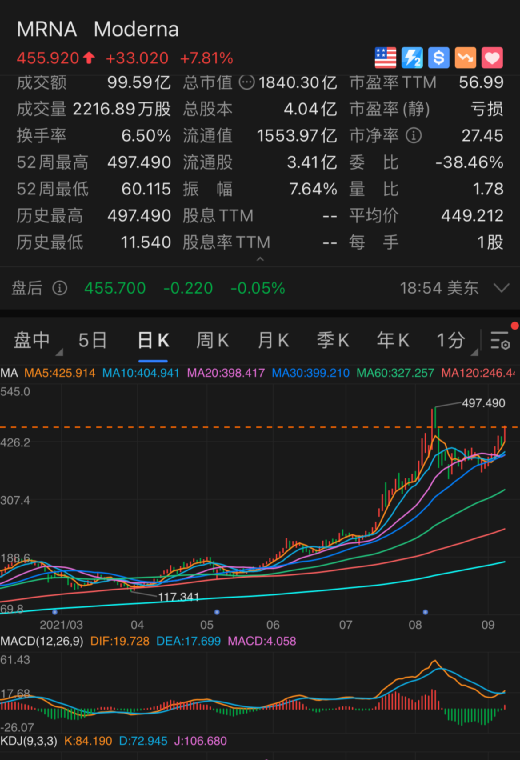Tap the 2216.89万股 volume value
Screen dimensions: 520x760
[122, 109]
